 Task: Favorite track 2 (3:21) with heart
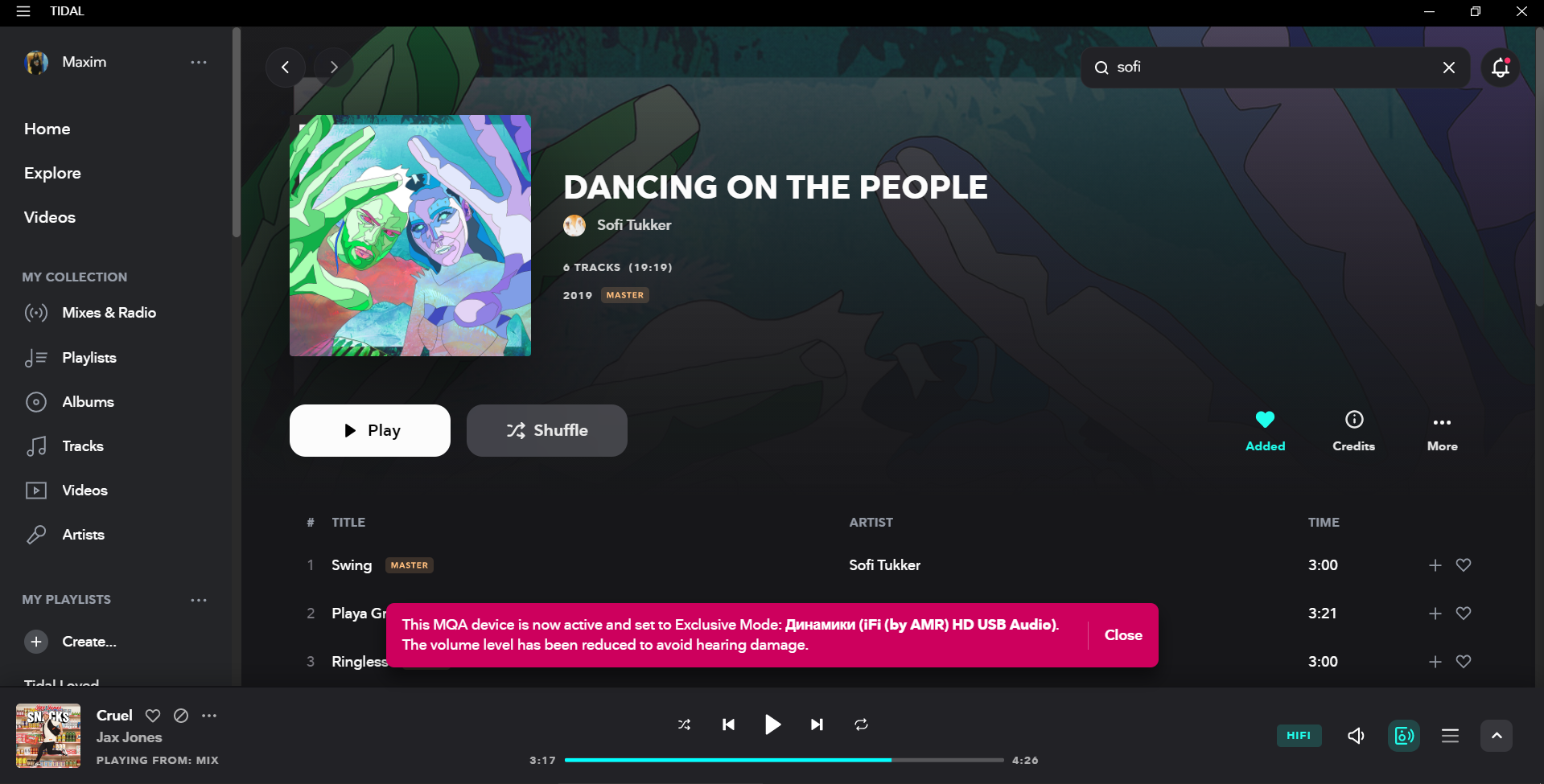[1464, 614]
